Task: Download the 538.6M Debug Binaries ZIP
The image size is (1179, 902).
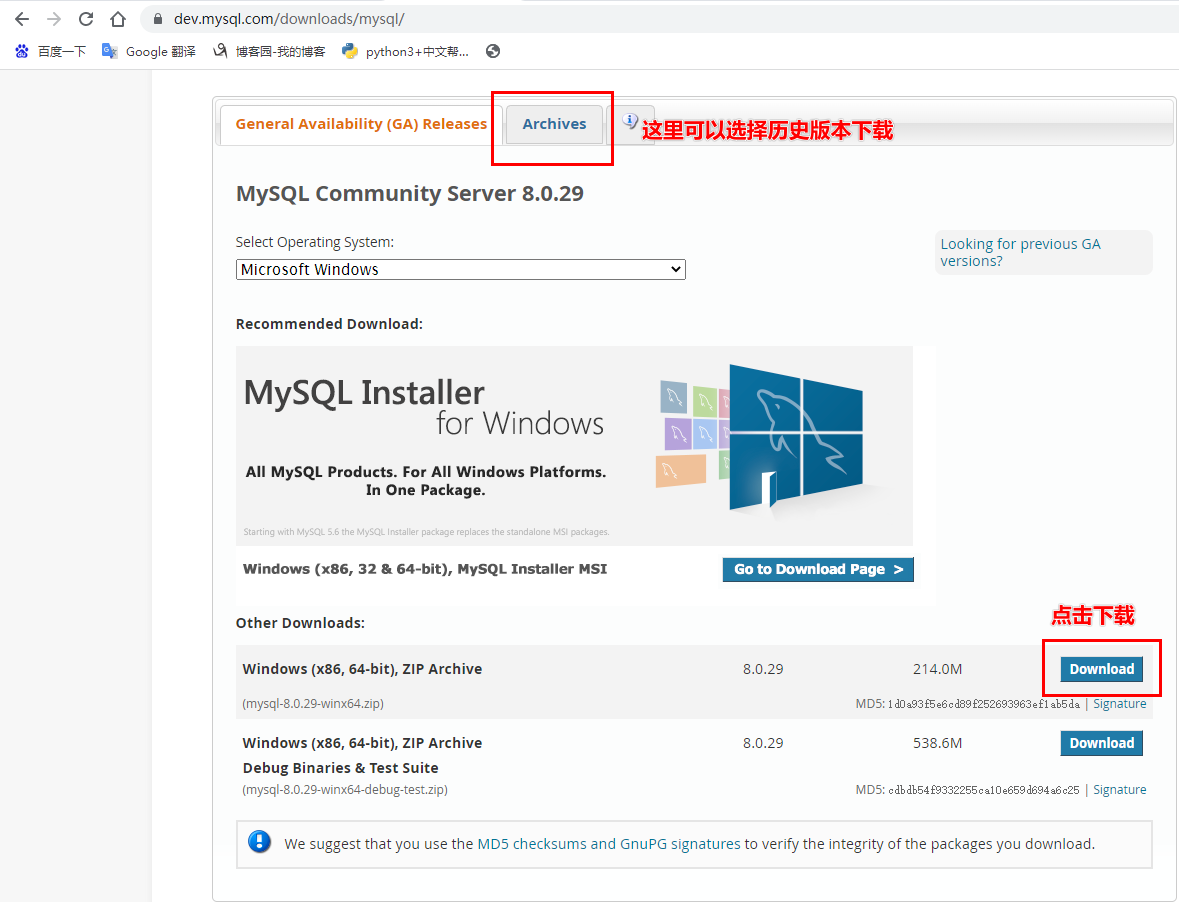Action: click(1102, 743)
